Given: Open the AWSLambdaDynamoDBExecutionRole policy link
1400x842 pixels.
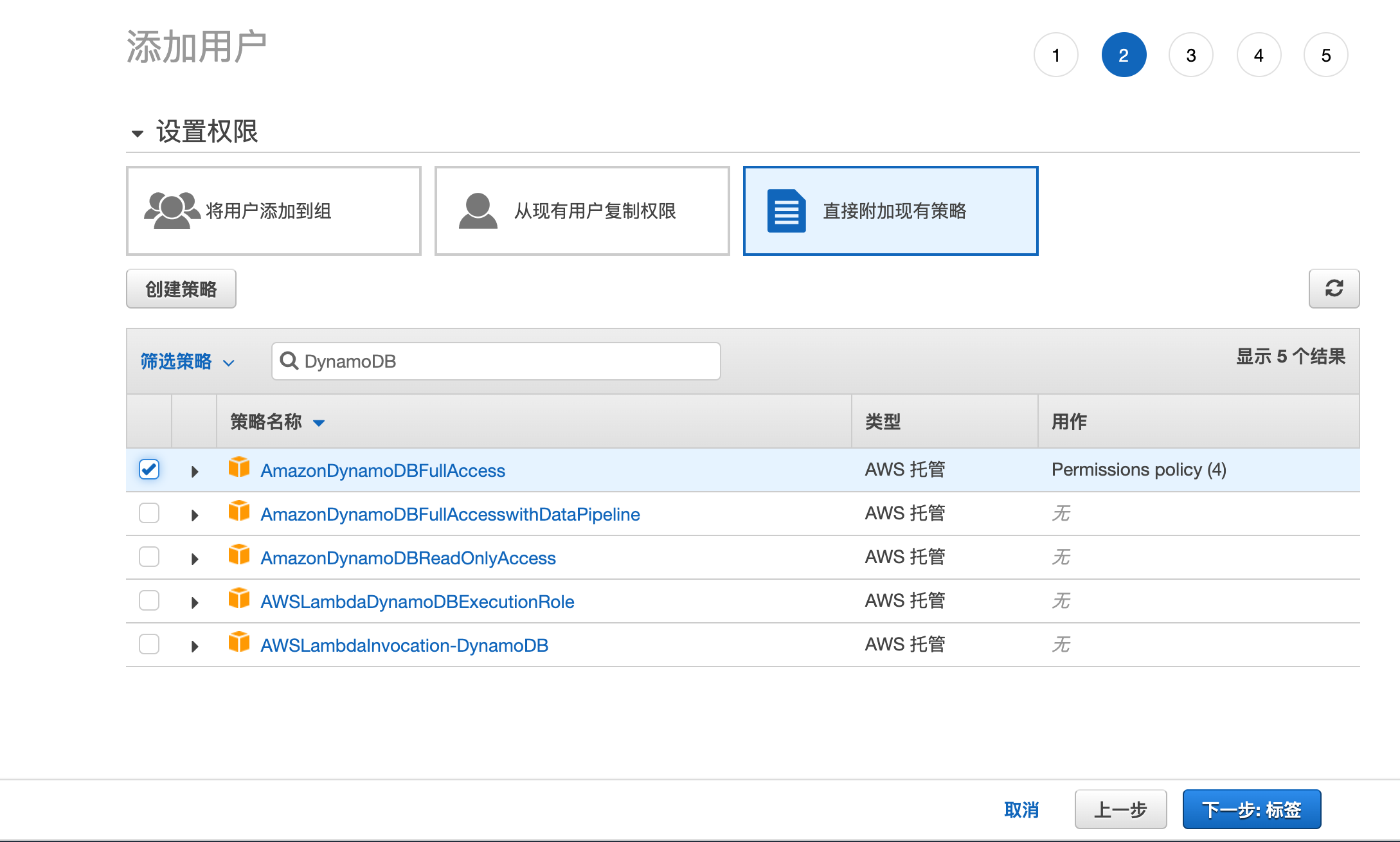Looking at the screenshot, I should click(417, 602).
